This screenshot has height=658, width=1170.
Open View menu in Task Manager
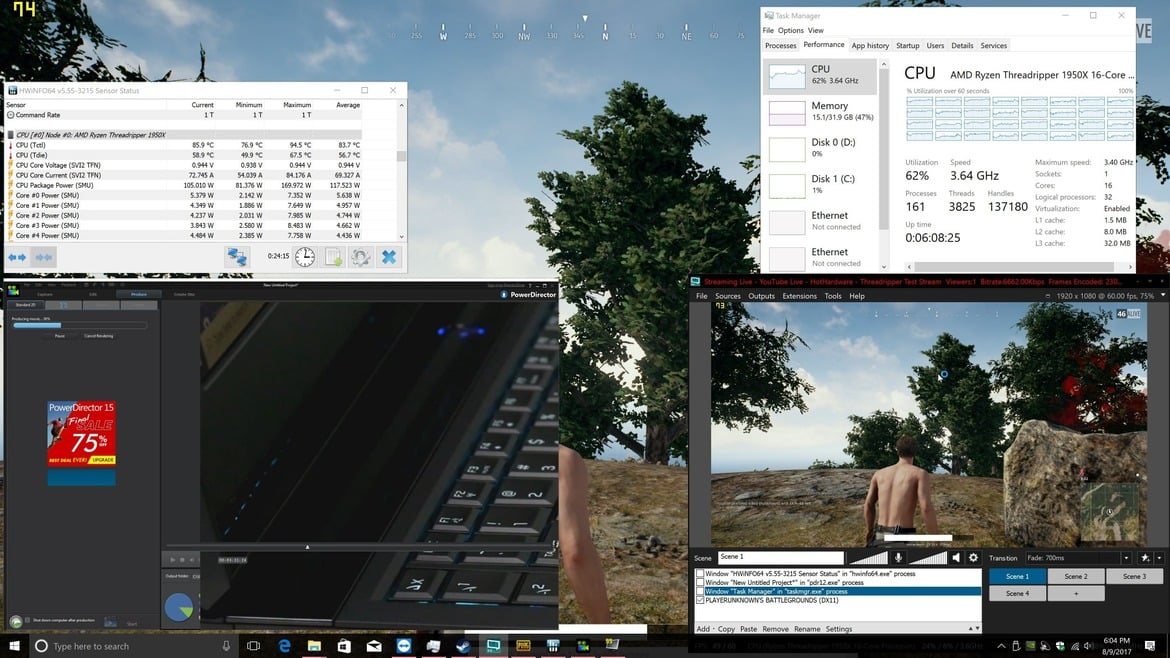[816, 31]
